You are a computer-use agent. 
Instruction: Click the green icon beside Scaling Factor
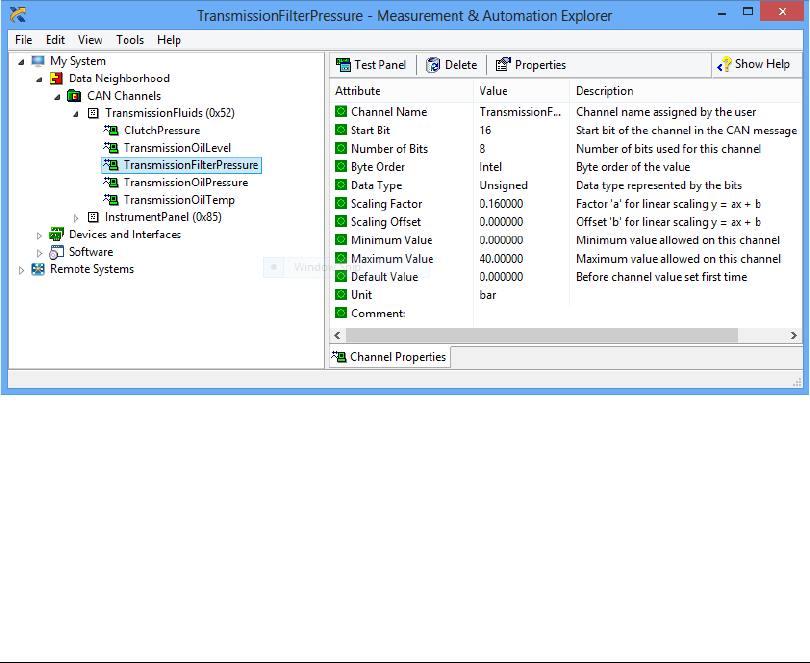(x=341, y=204)
